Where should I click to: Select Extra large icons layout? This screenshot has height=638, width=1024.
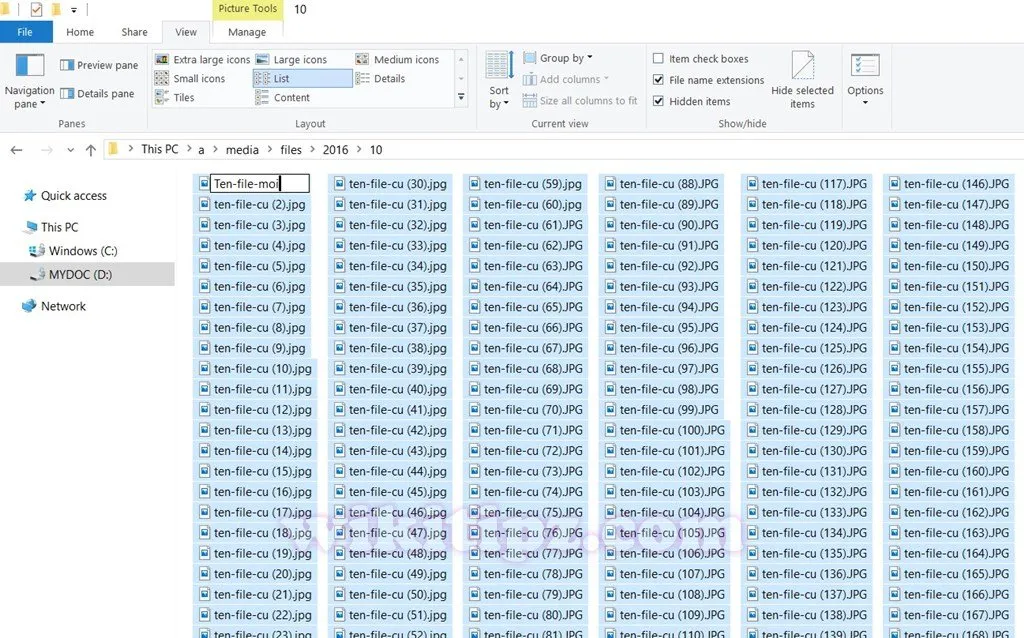pos(202,59)
